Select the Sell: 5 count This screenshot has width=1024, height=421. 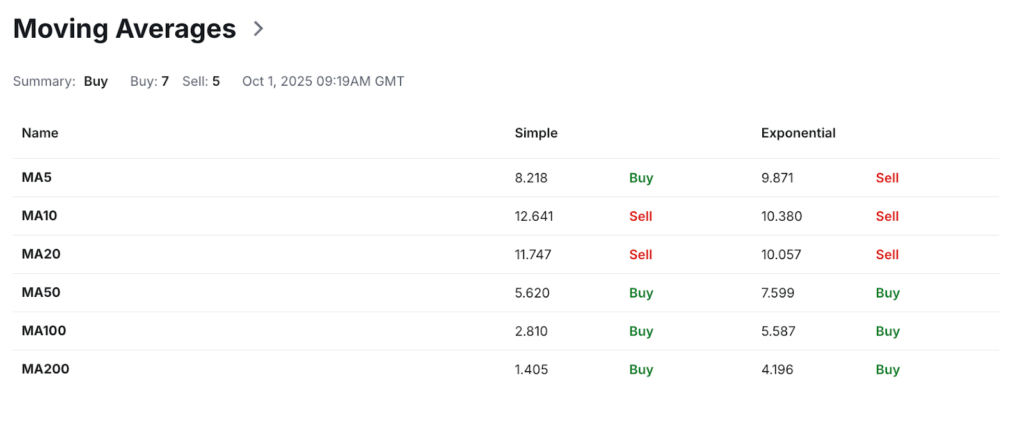click(x=201, y=81)
